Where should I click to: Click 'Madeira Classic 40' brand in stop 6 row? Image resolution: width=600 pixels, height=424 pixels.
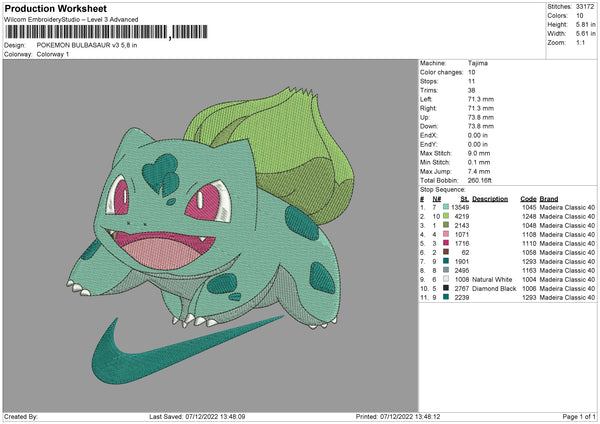tap(567, 253)
